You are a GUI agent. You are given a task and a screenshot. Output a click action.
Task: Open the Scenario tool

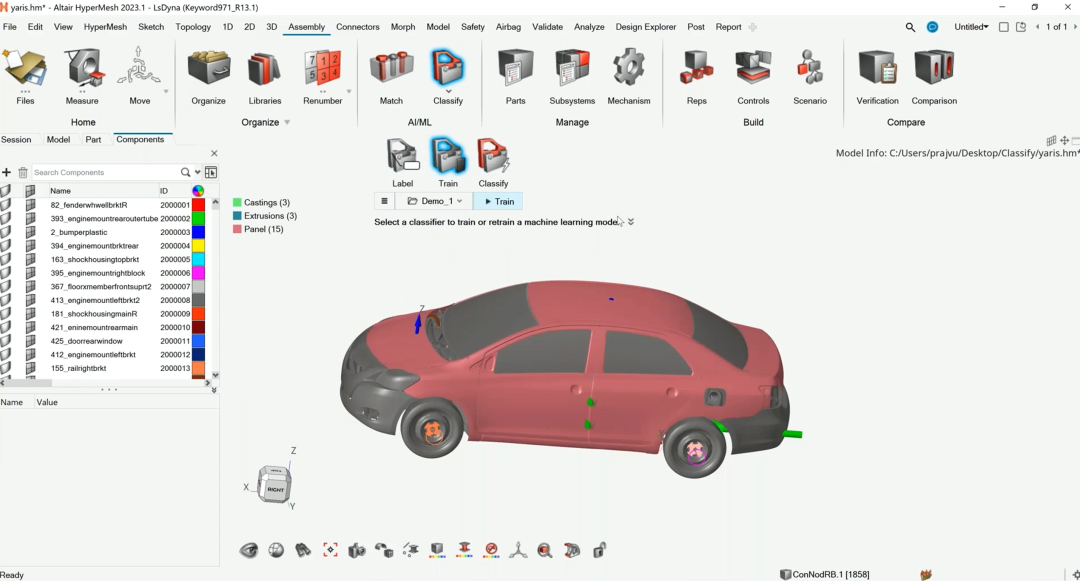coord(810,76)
